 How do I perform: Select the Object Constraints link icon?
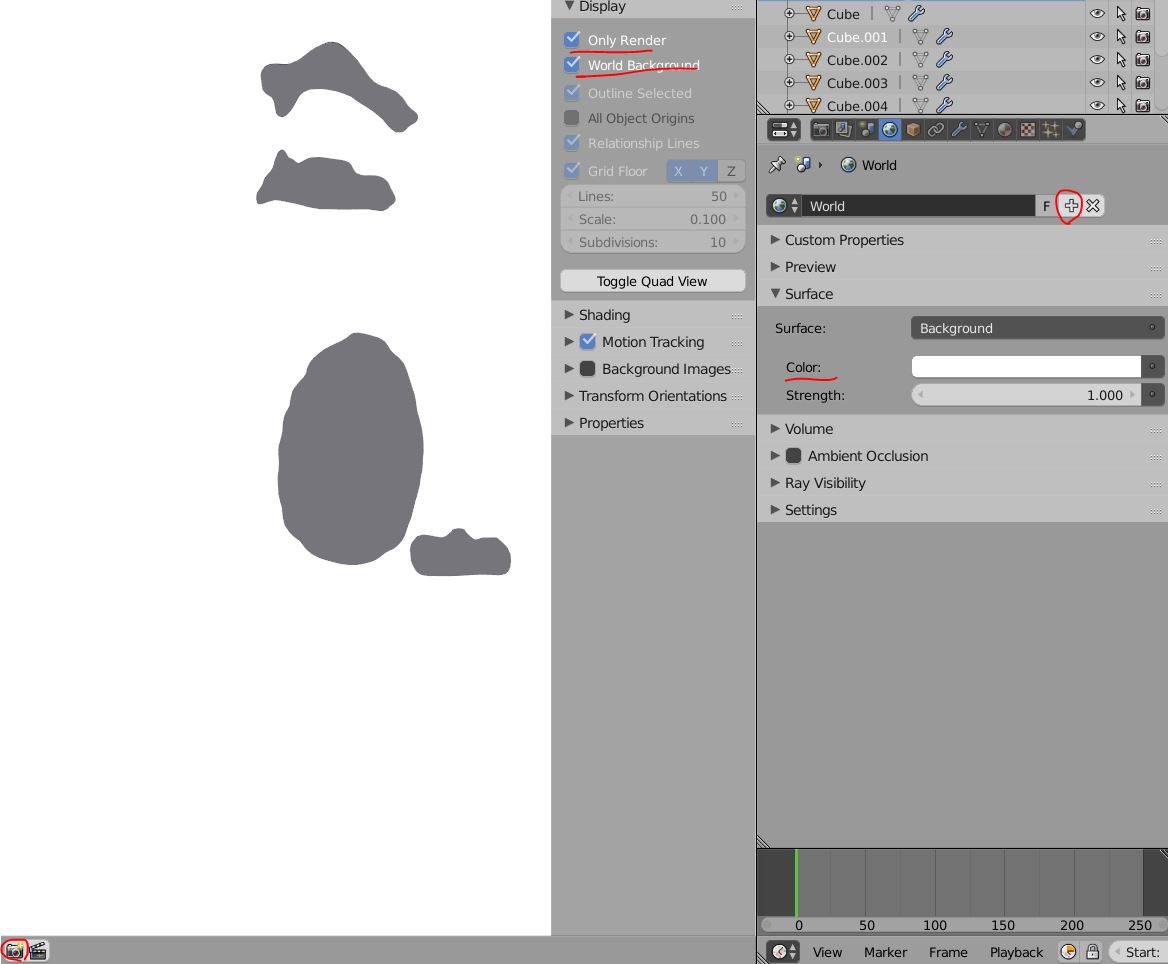pos(935,129)
